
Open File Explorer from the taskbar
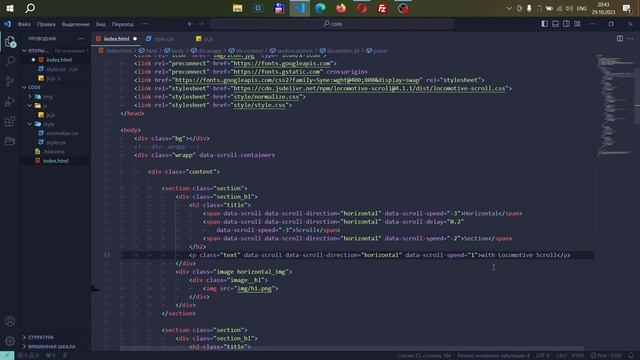click(x=238, y=8)
